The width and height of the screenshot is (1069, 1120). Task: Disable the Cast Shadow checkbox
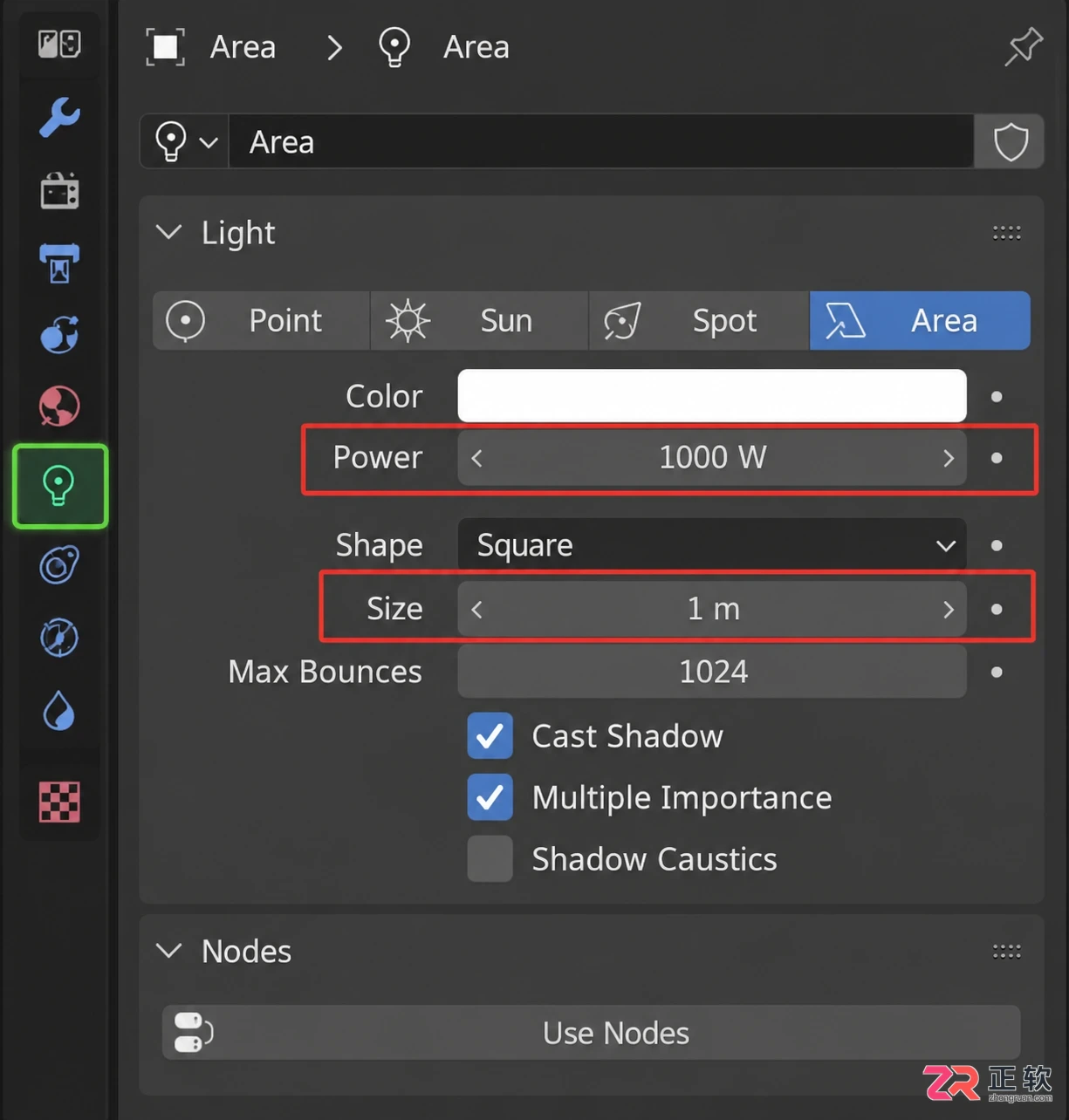pos(490,735)
